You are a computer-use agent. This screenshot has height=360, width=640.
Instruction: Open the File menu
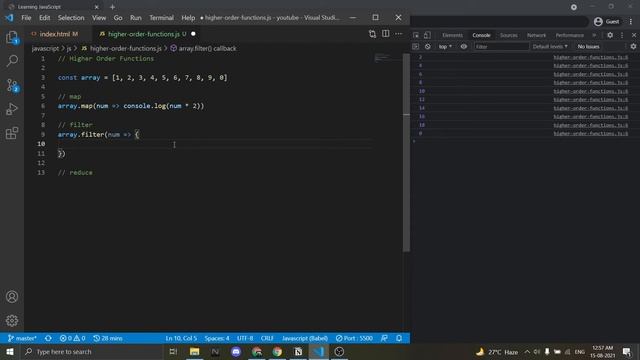[x=26, y=18]
